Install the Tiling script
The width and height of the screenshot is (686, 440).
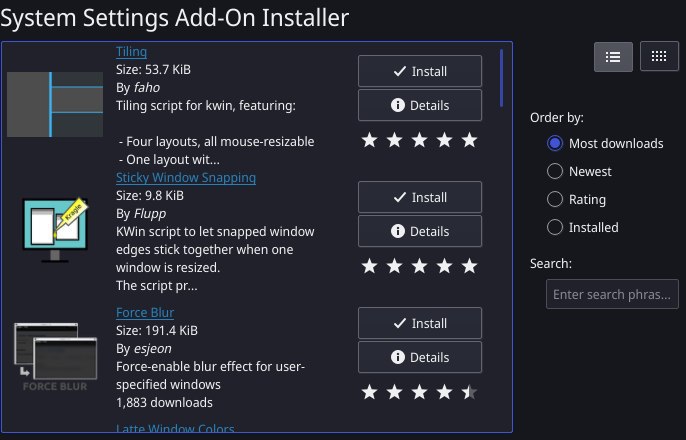420,71
